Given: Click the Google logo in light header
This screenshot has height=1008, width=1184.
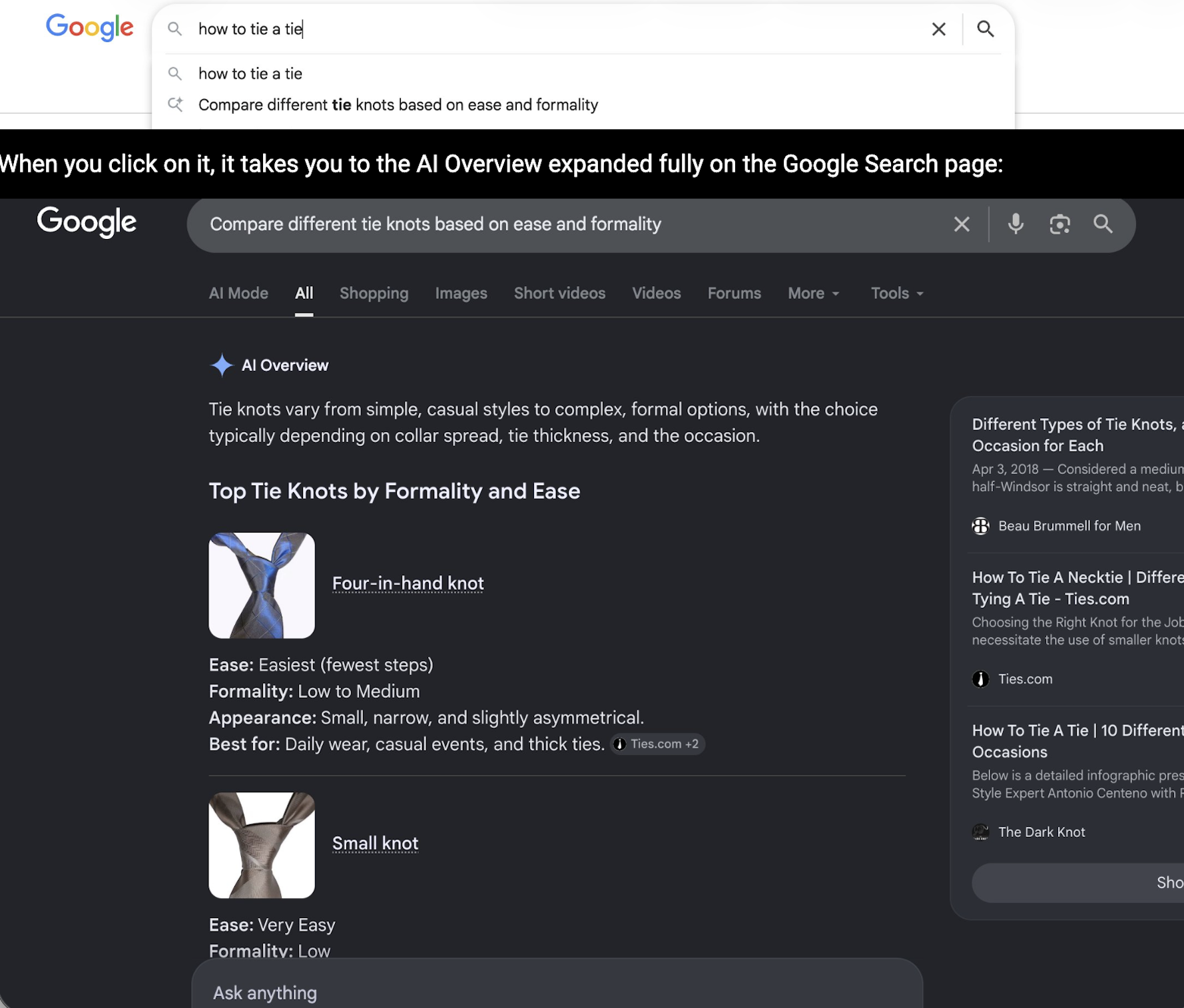Looking at the screenshot, I should (90, 28).
